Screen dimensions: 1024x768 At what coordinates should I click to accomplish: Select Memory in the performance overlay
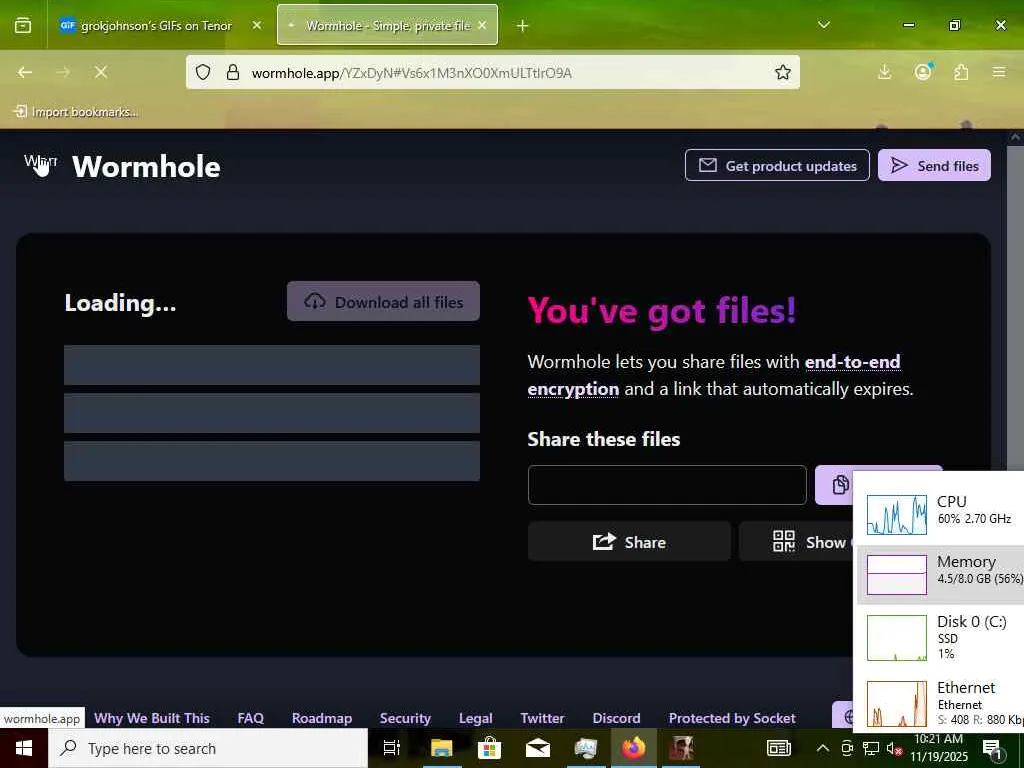(x=940, y=575)
